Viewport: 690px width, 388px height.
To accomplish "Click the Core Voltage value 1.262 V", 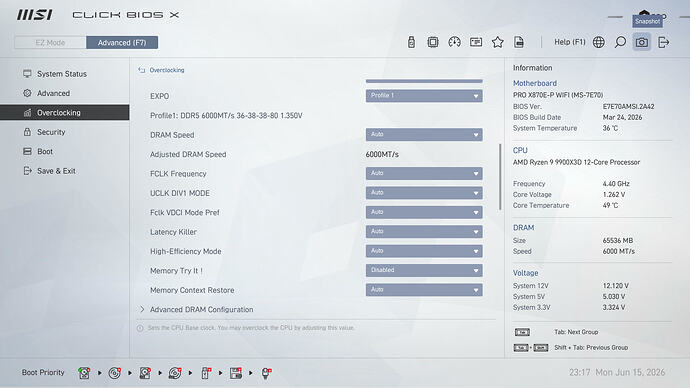I will pos(614,194).
